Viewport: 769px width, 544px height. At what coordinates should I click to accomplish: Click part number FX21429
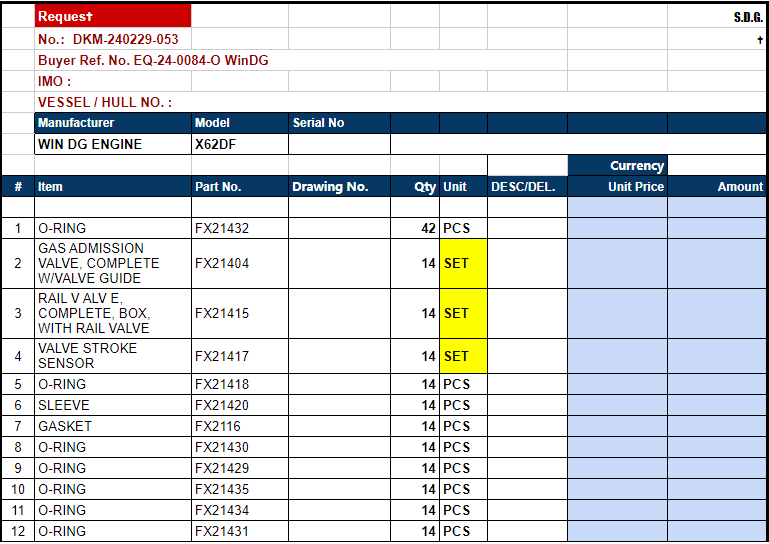click(x=240, y=468)
